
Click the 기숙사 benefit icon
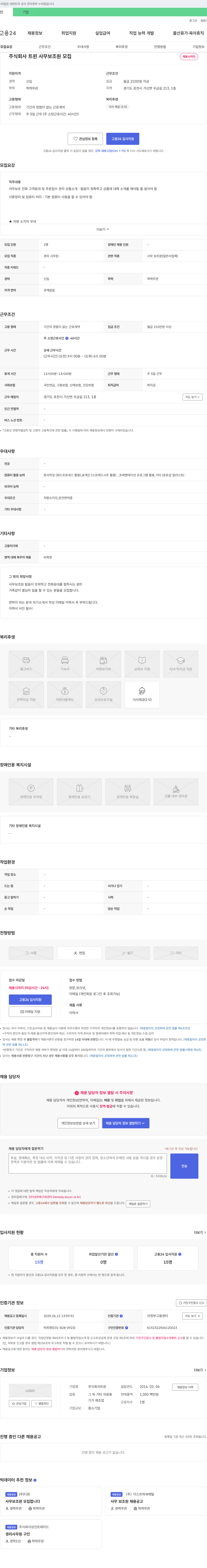click(x=65, y=664)
